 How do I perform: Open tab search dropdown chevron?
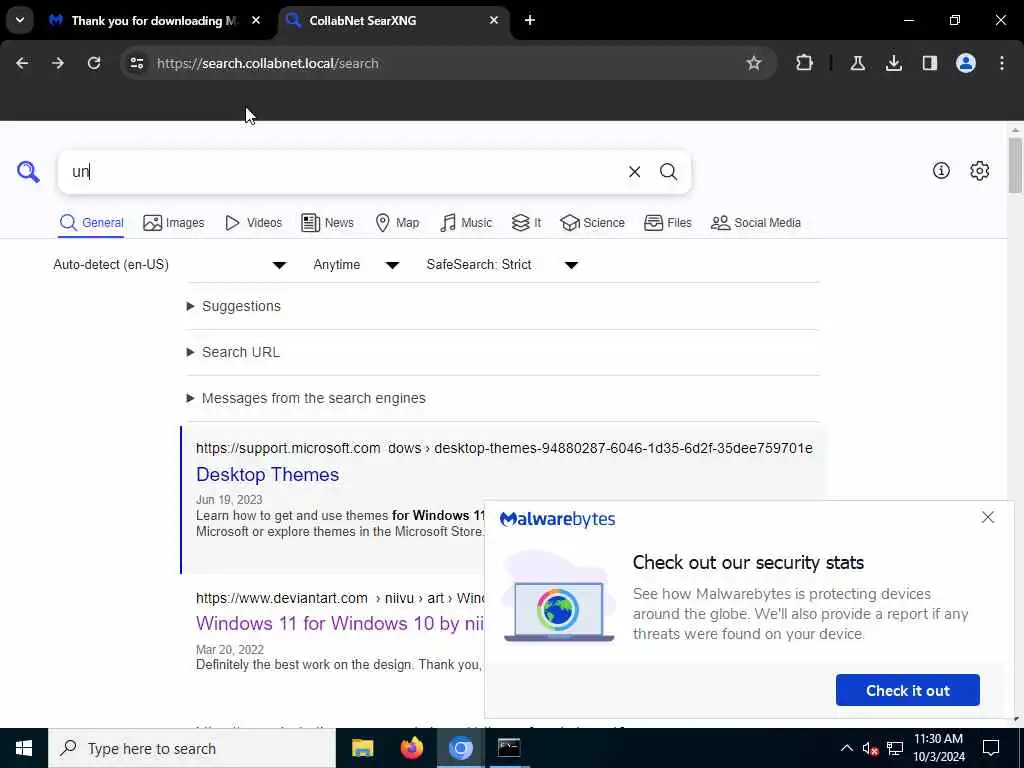coord(20,20)
